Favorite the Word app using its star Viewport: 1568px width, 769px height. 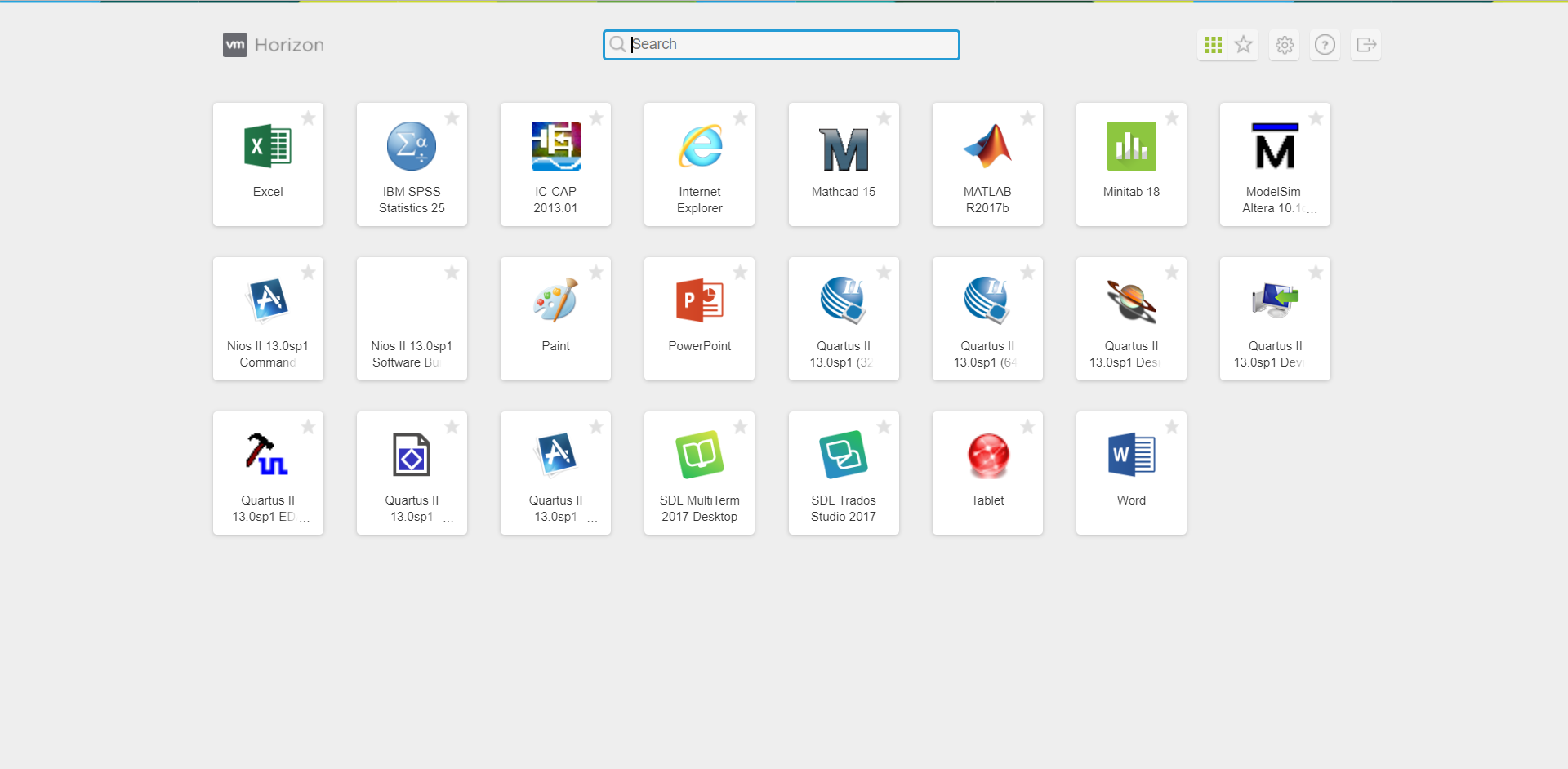coord(1171,427)
